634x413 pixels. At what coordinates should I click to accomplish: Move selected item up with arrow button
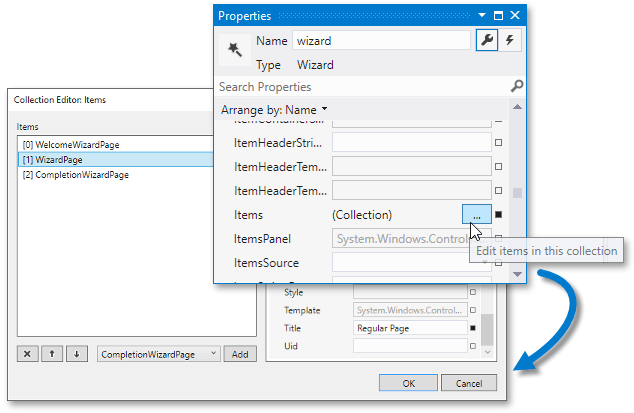[52, 354]
